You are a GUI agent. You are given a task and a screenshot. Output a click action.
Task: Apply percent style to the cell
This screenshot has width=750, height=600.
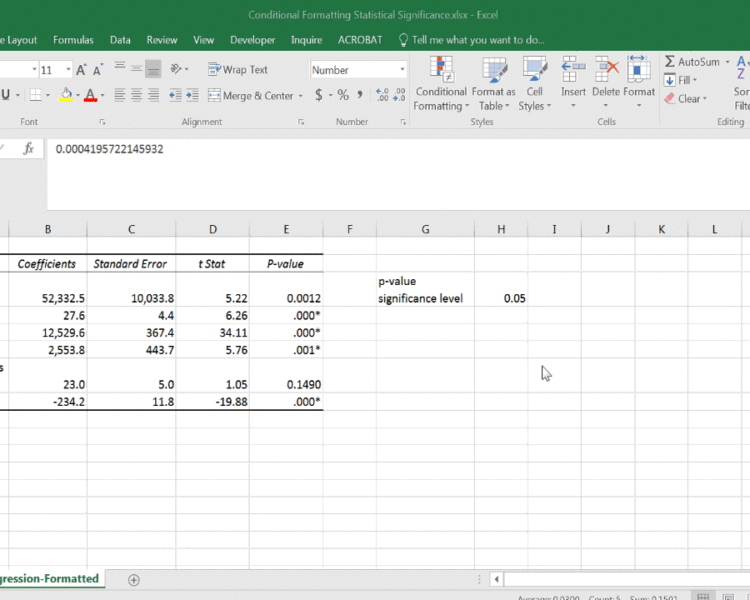click(342, 96)
